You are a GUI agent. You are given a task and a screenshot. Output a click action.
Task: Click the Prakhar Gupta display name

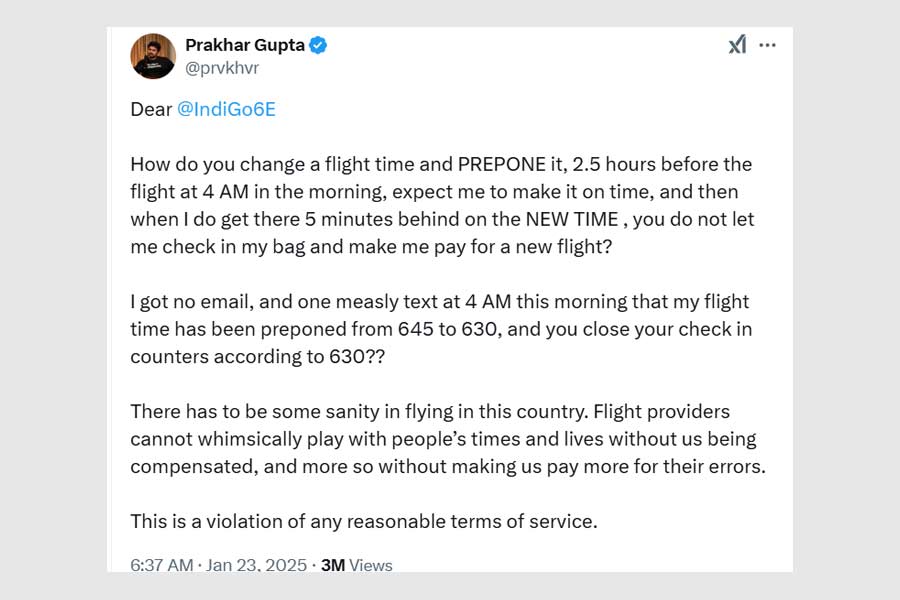(245, 45)
